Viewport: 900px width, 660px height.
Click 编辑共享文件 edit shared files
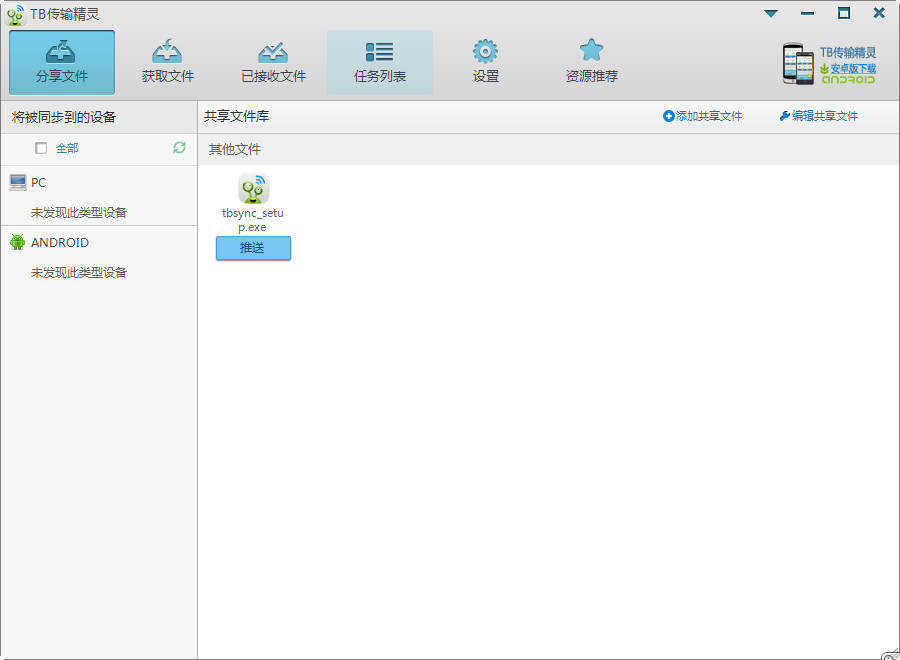coord(819,116)
